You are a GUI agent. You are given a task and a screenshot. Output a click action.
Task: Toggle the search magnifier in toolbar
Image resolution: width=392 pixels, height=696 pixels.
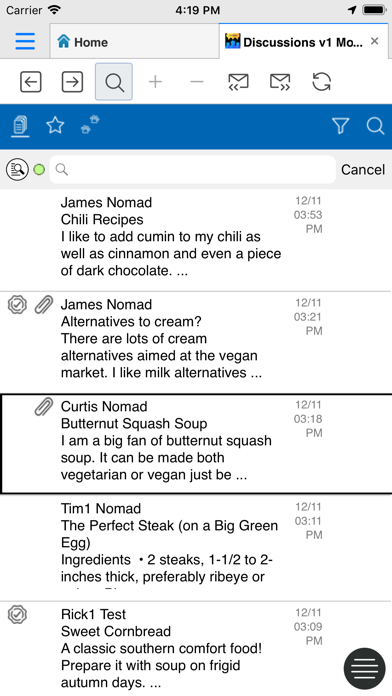[x=114, y=82]
